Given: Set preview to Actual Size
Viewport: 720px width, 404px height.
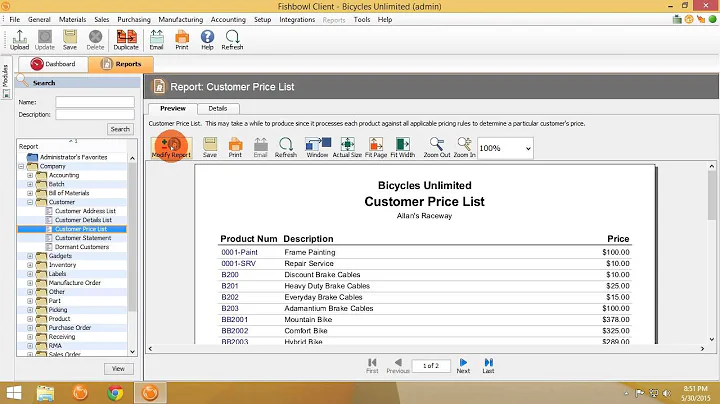Looking at the screenshot, I should (347, 148).
